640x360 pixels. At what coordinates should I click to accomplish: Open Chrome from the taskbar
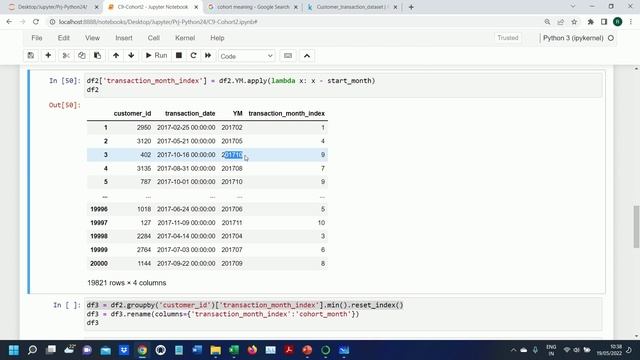142,350
